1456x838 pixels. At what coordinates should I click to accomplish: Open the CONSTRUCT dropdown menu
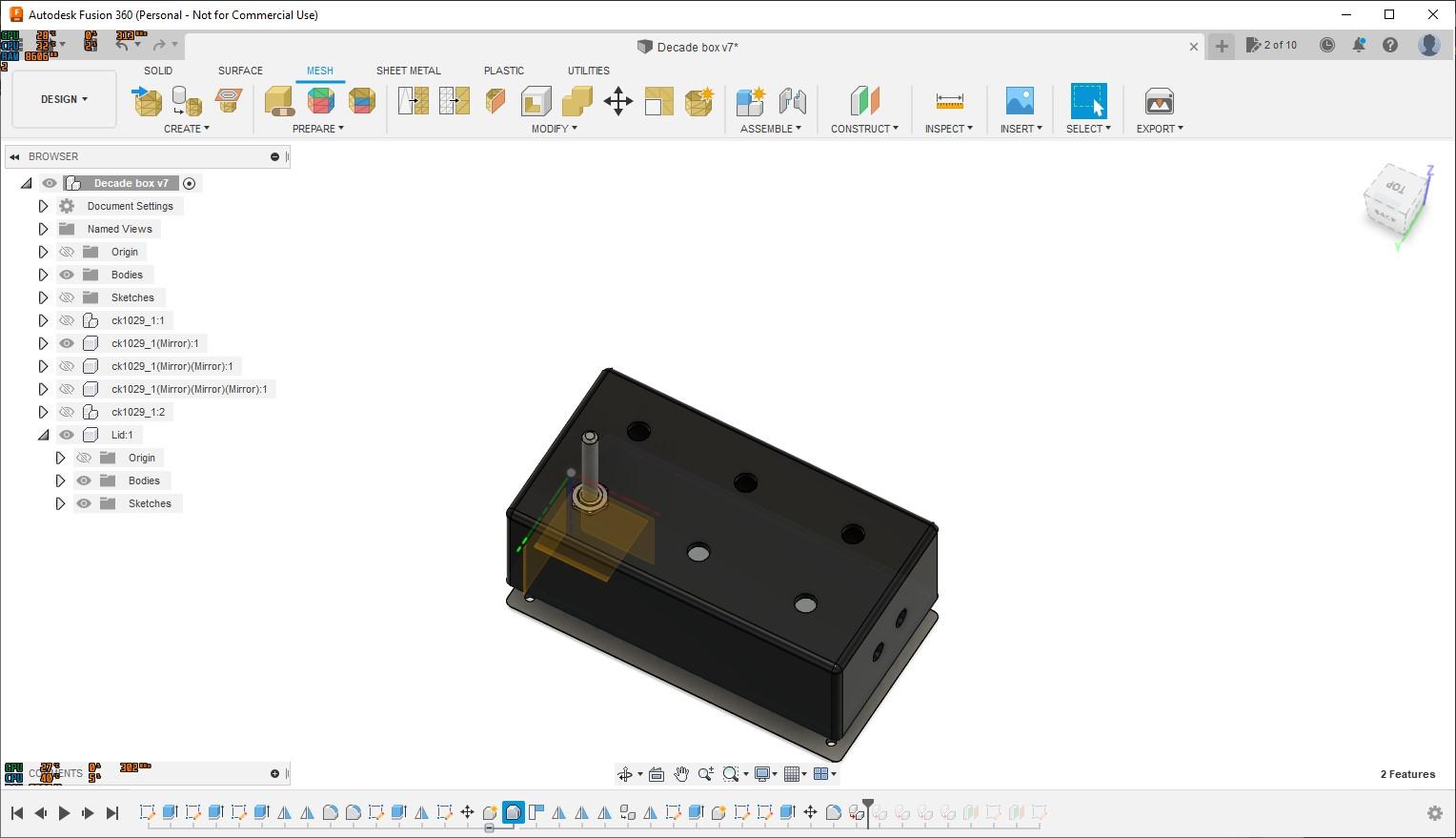864,129
